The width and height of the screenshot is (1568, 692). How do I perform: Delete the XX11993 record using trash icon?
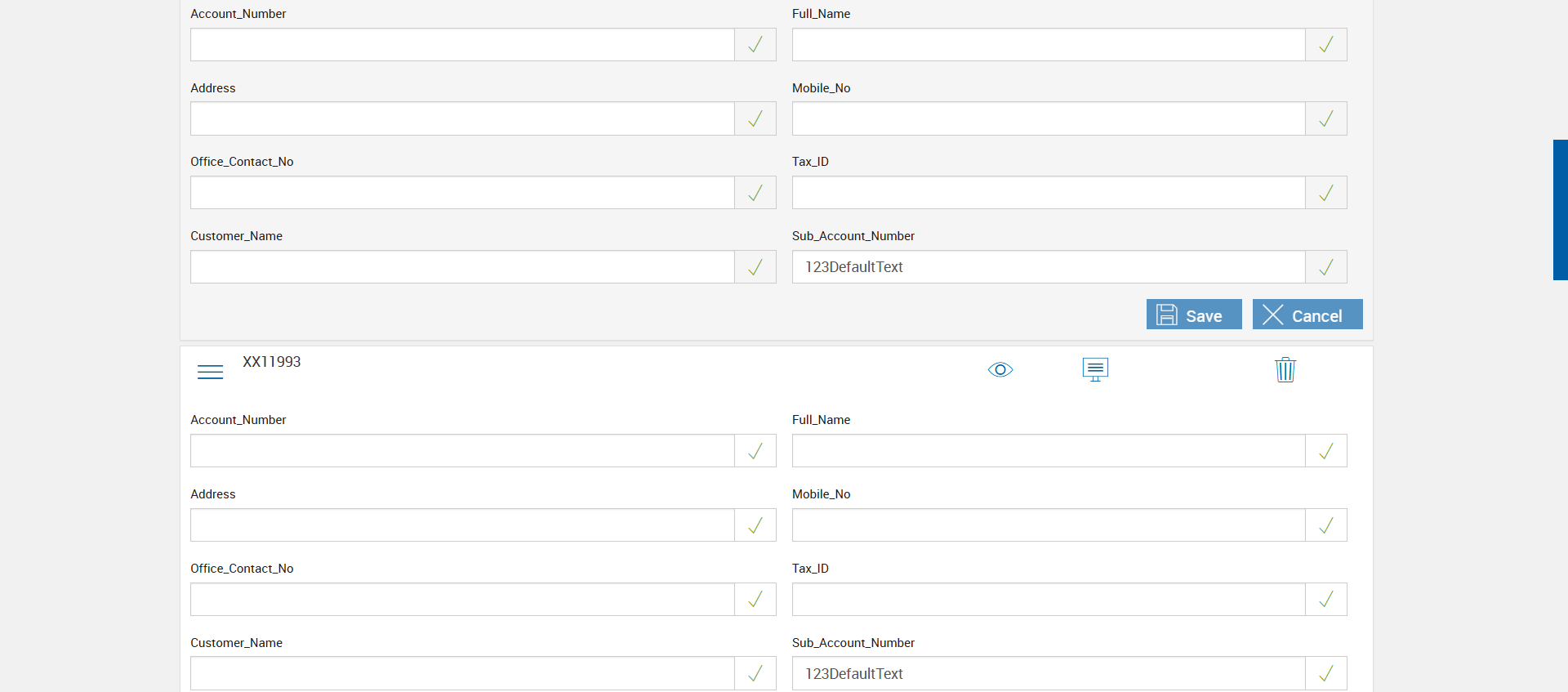click(x=1285, y=370)
